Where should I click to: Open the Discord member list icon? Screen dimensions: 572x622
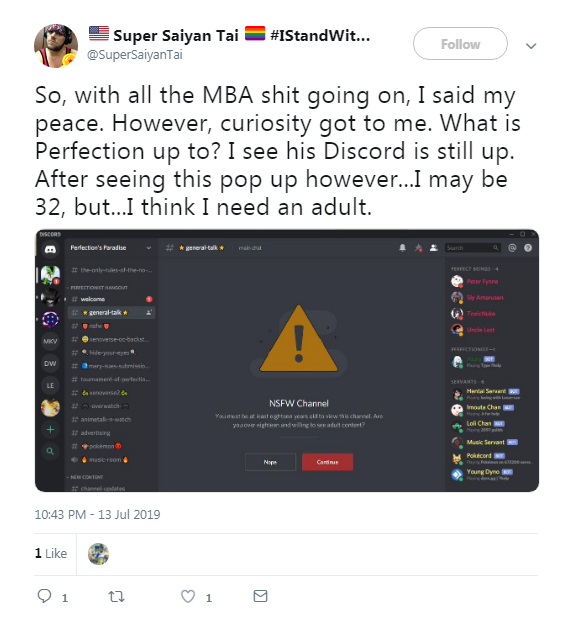[434, 248]
